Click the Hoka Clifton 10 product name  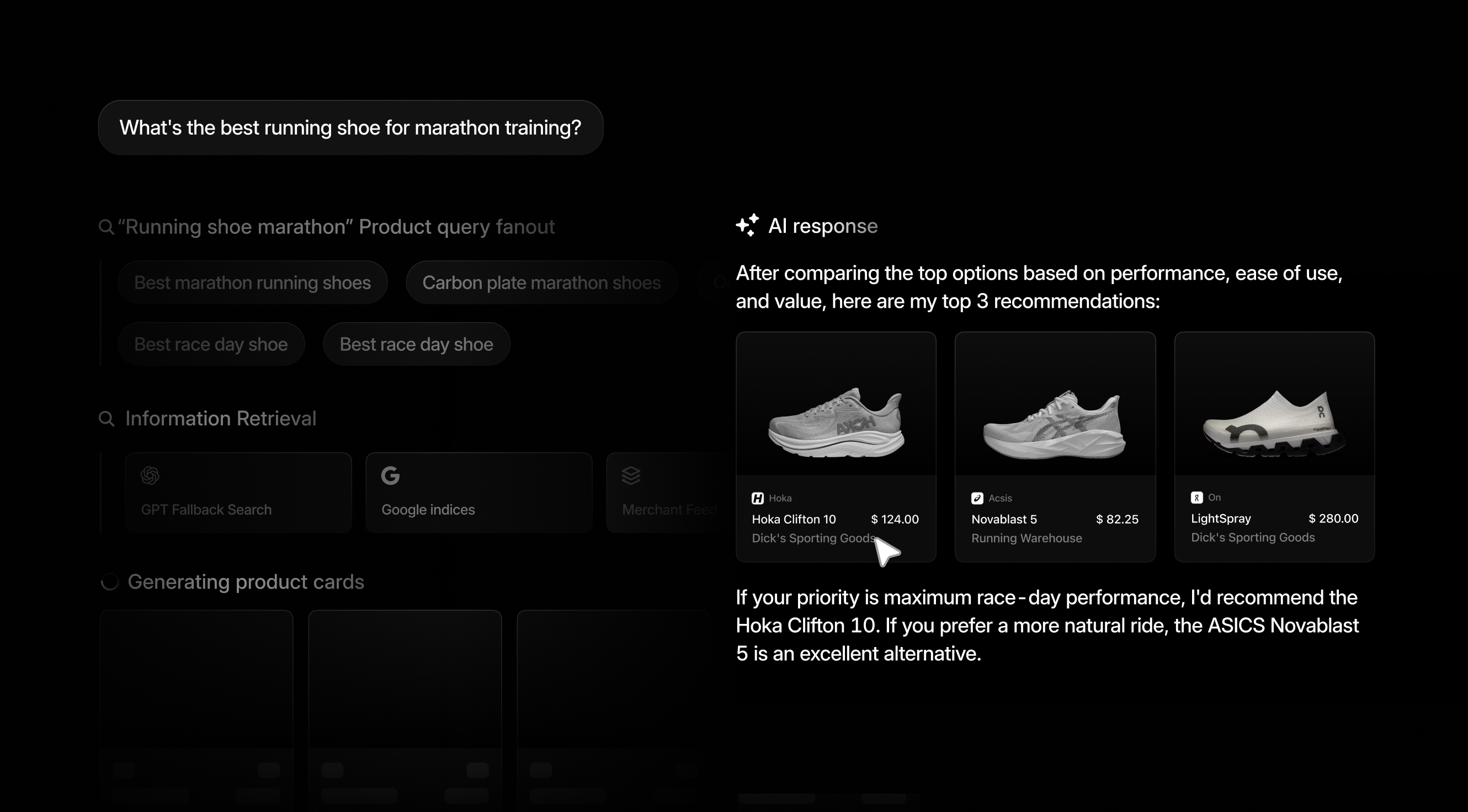click(x=794, y=519)
